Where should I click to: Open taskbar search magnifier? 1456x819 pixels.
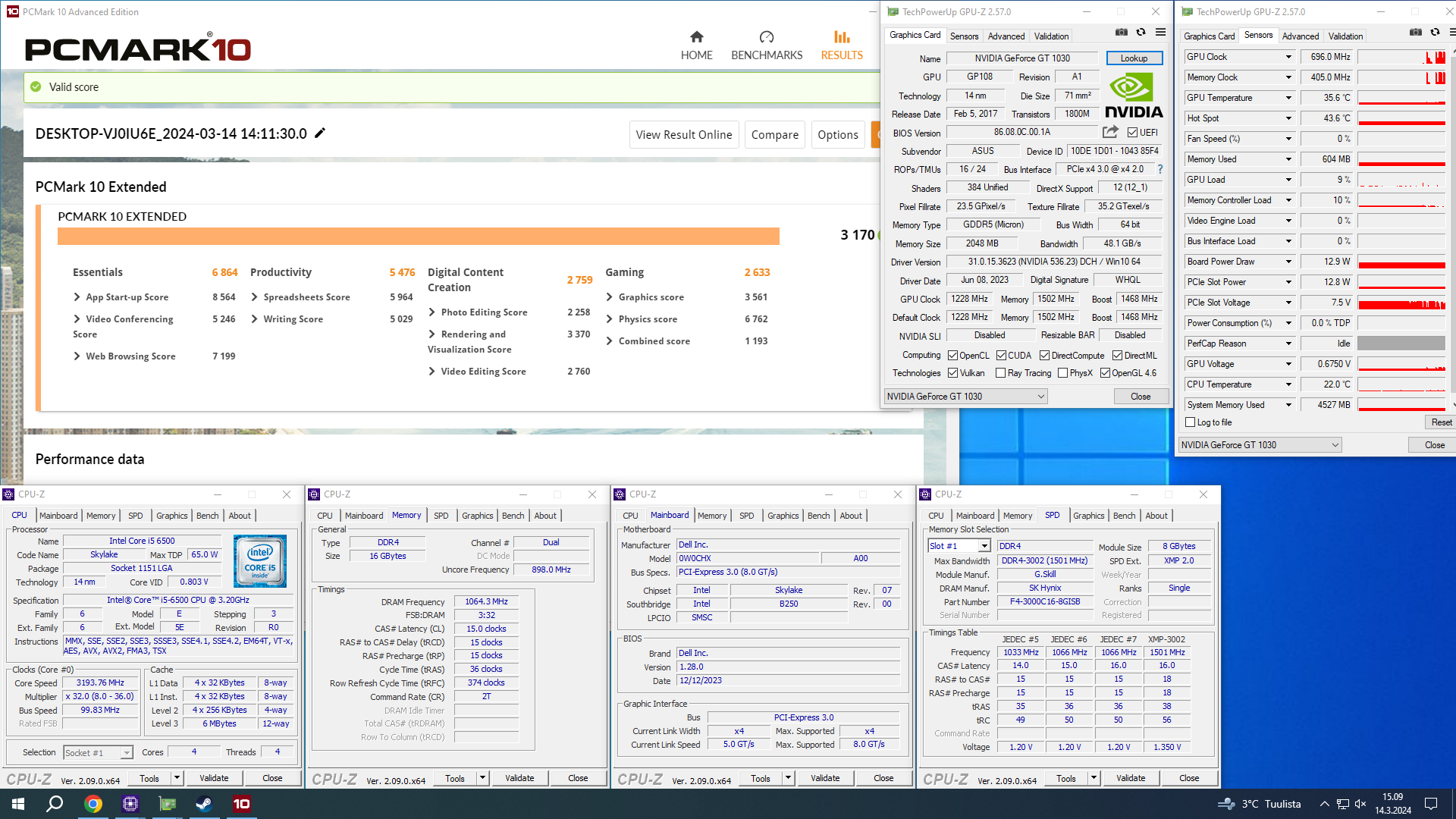pyautogui.click(x=55, y=804)
